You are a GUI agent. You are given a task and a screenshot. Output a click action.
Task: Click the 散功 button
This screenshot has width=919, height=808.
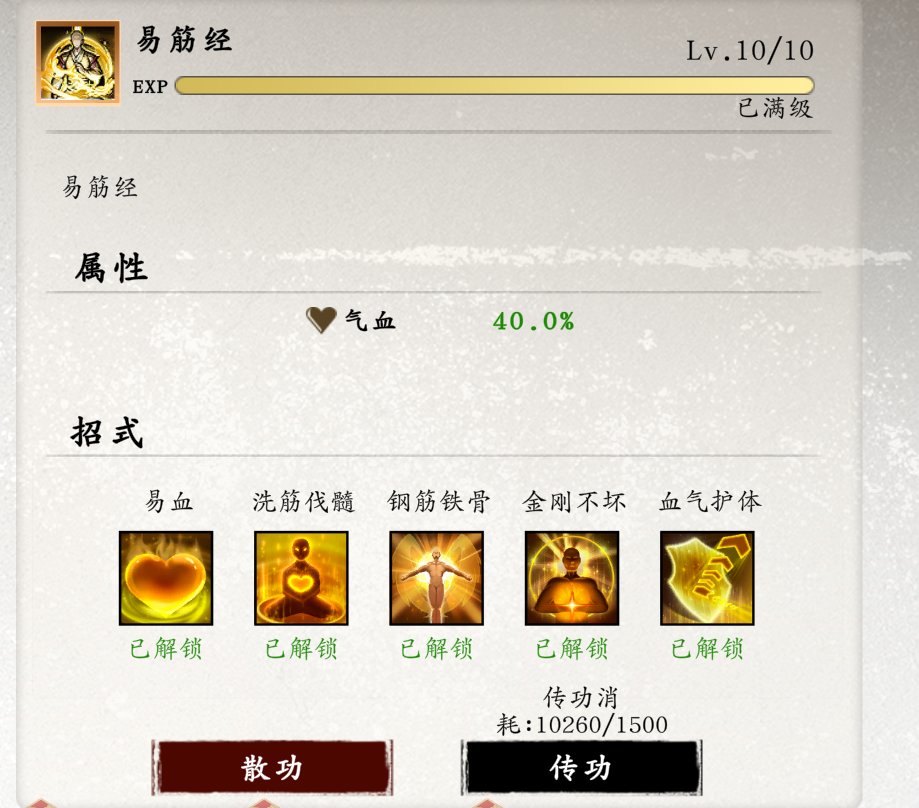pyautogui.click(x=272, y=768)
